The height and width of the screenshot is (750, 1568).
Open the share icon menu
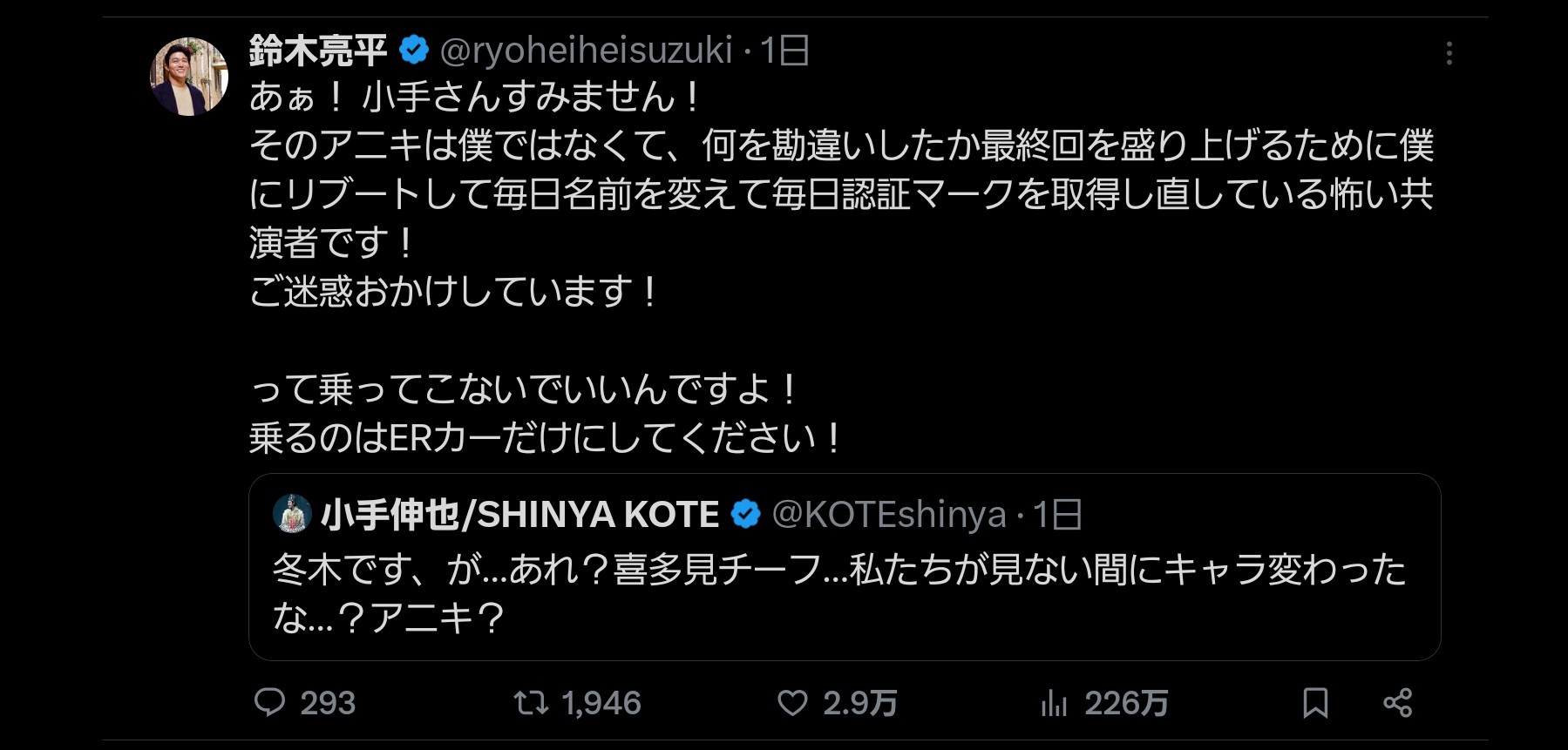click(x=1397, y=703)
